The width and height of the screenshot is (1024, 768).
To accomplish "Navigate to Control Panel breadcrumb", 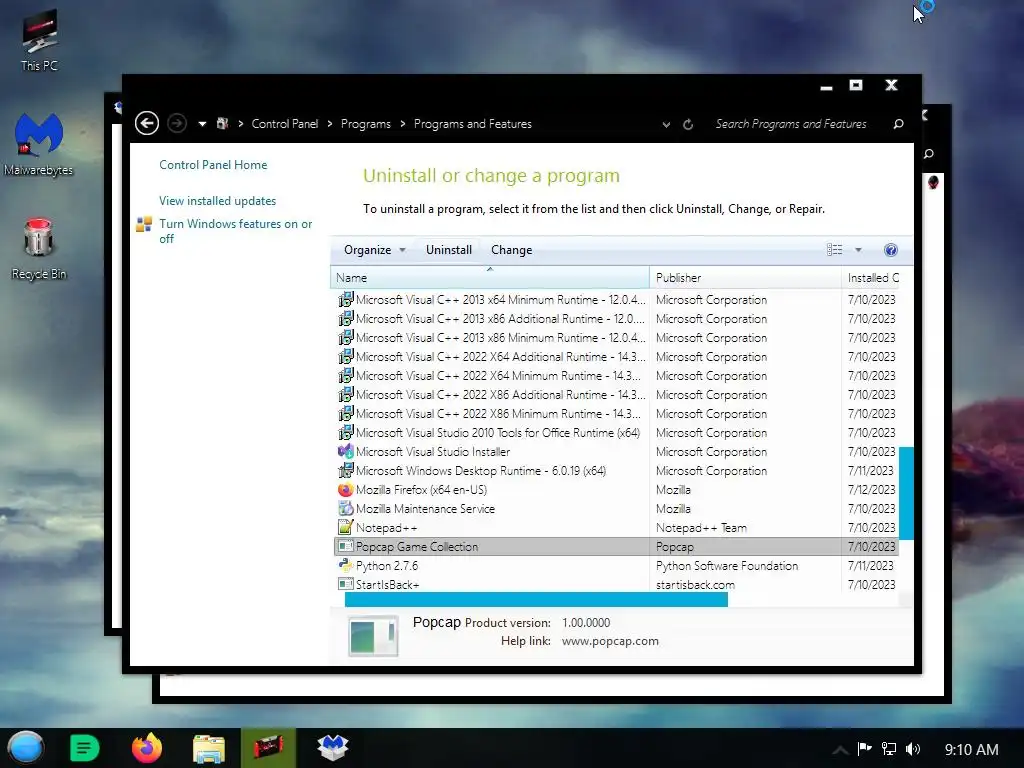I will (x=285, y=124).
